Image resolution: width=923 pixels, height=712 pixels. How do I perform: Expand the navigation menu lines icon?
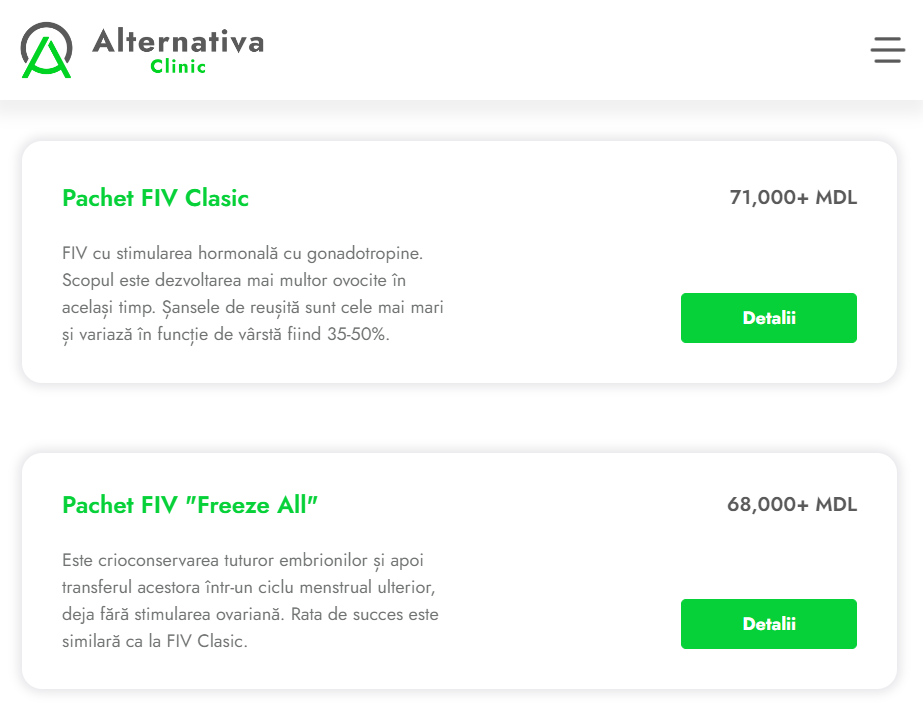point(887,50)
